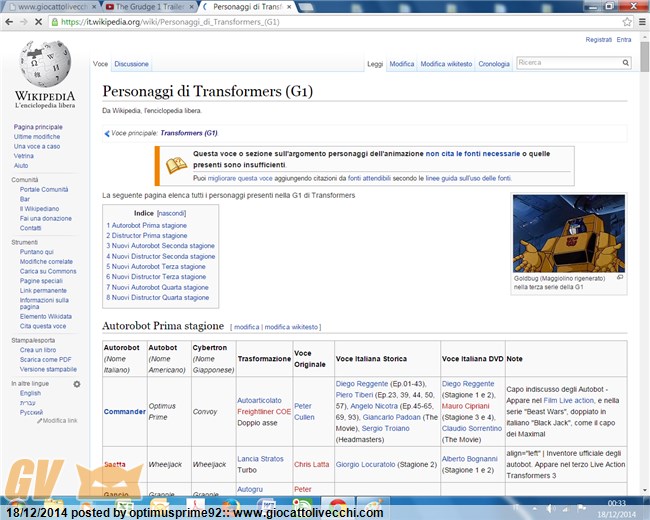
Task: Open Film Live action link
Action: pyautogui.click(x=569, y=401)
